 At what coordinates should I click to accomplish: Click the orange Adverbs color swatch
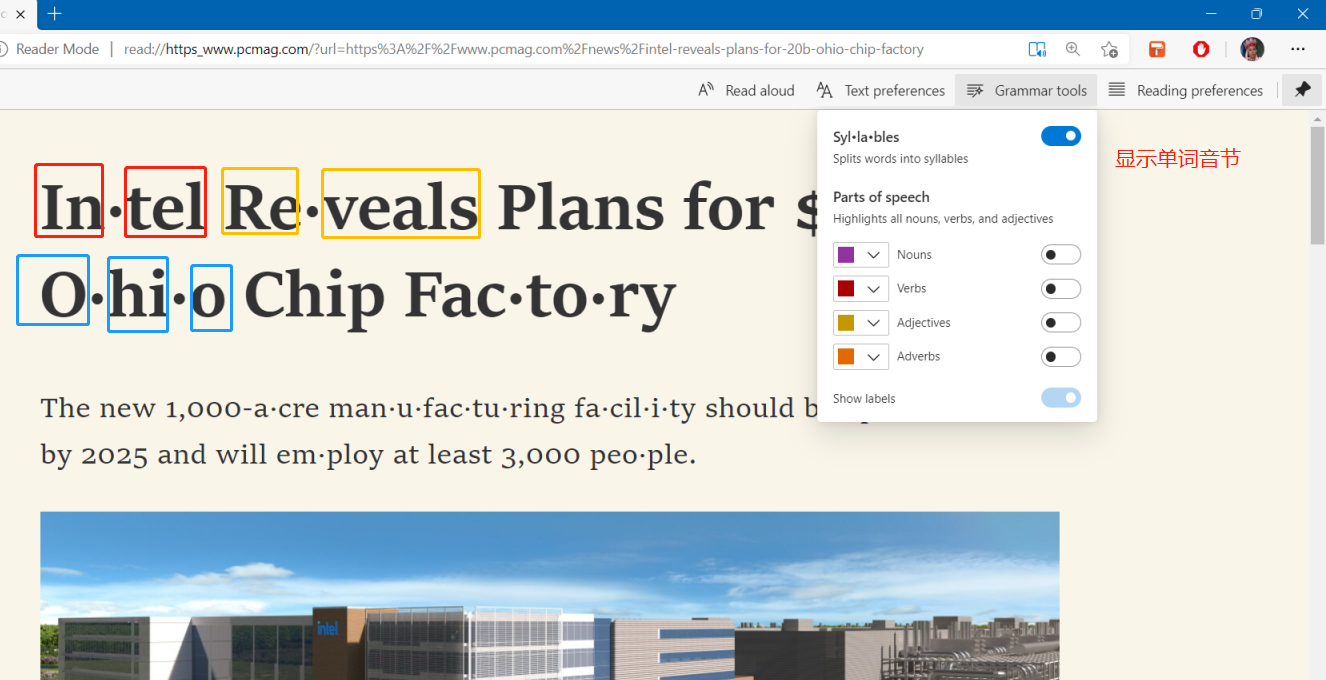tap(846, 357)
